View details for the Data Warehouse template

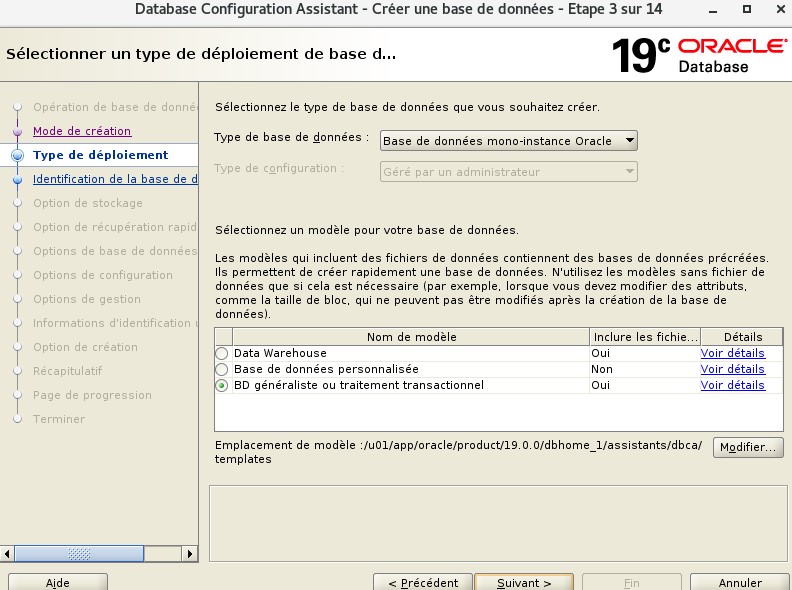click(x=732, y=353)
